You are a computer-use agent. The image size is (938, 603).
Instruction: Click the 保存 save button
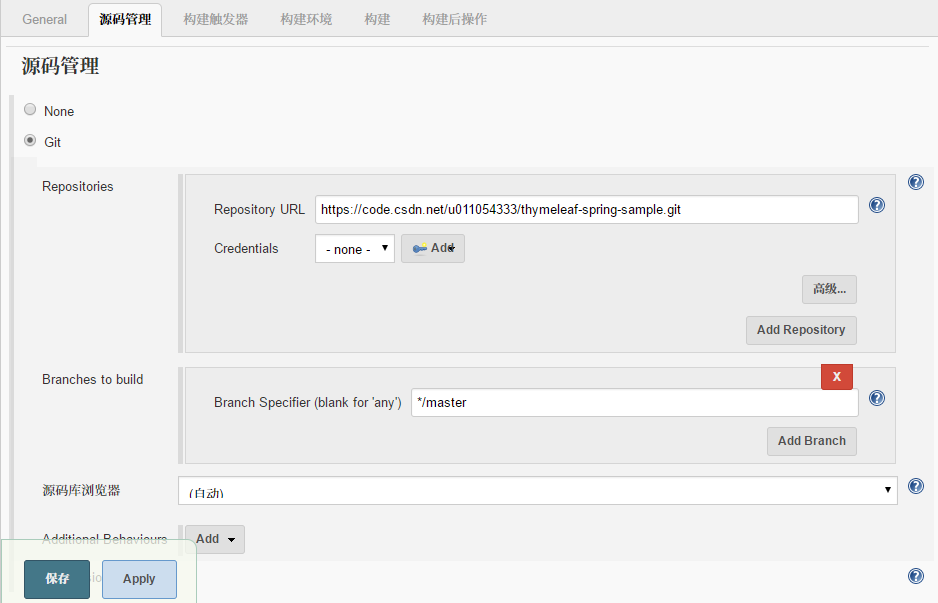57,579
